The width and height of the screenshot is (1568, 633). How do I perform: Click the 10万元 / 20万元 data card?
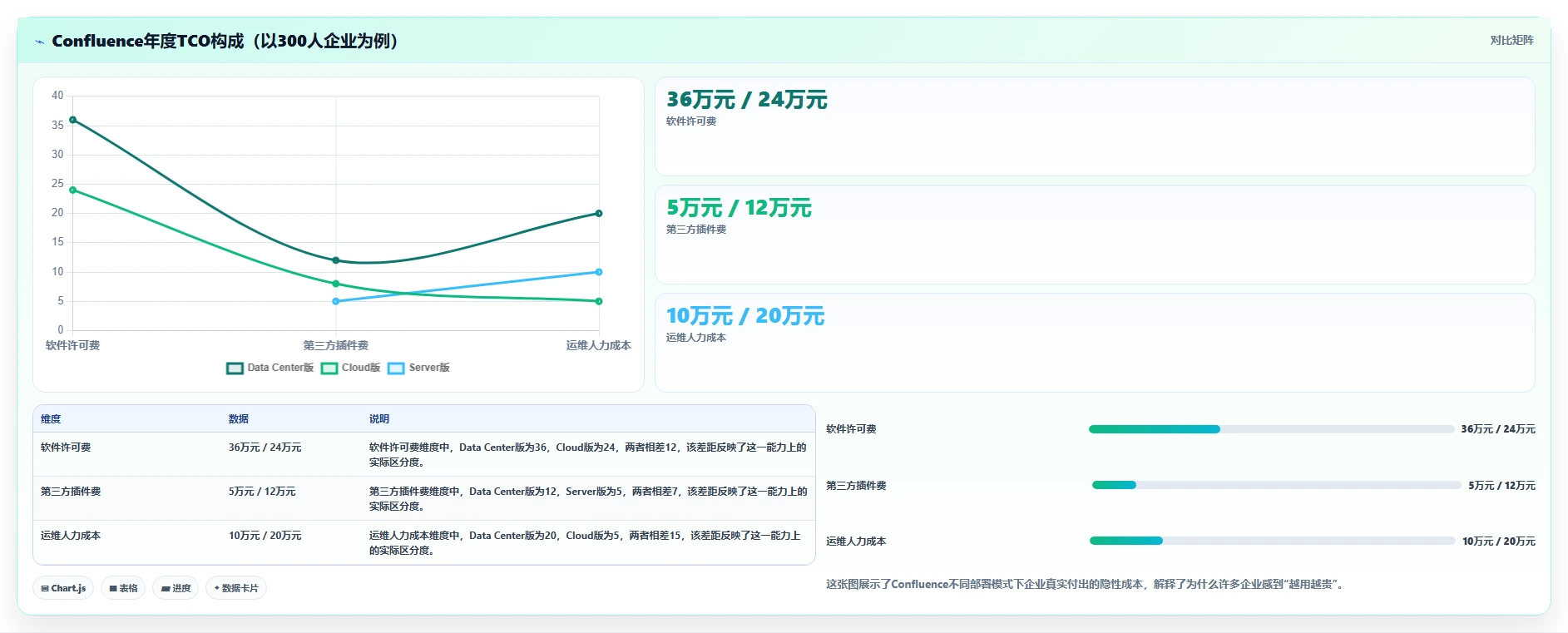tap(1095, 342)
